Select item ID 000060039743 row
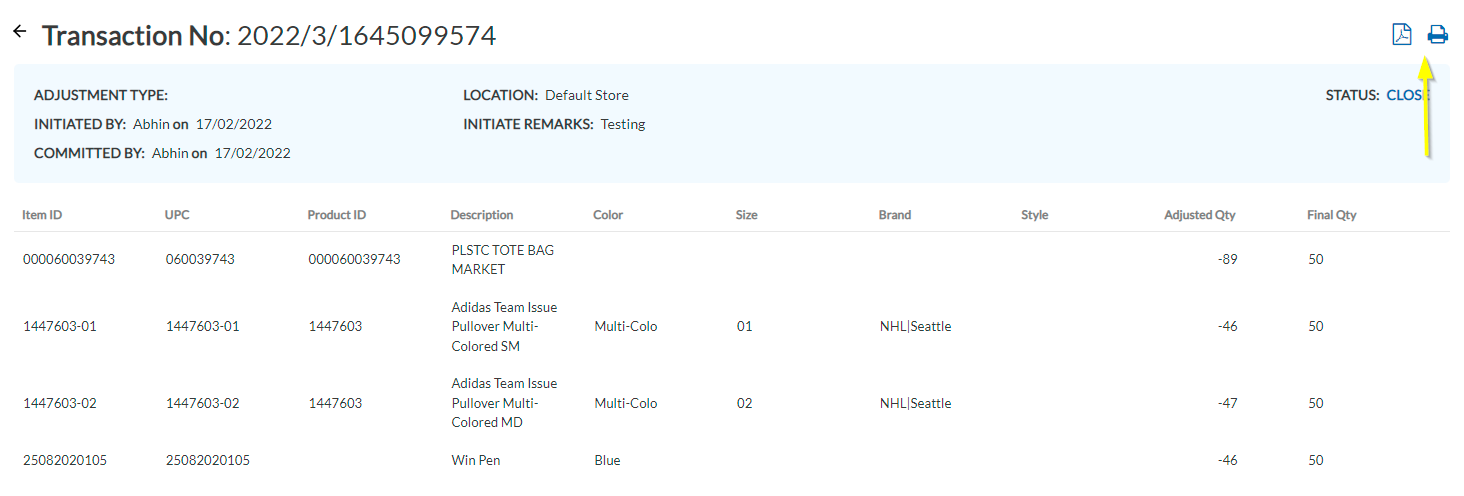The width and height of the screenshot is (1464, 496). click(69, 259)
